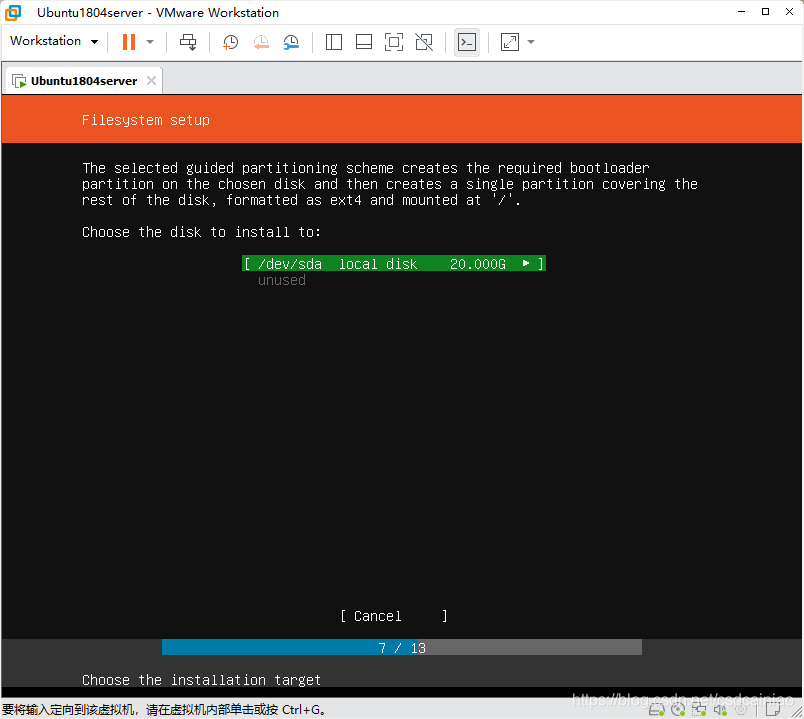Viewport: 804px width, 719px height.
Task: Select the Ubuntu1804server tab
Action: [x=84, y=81]
